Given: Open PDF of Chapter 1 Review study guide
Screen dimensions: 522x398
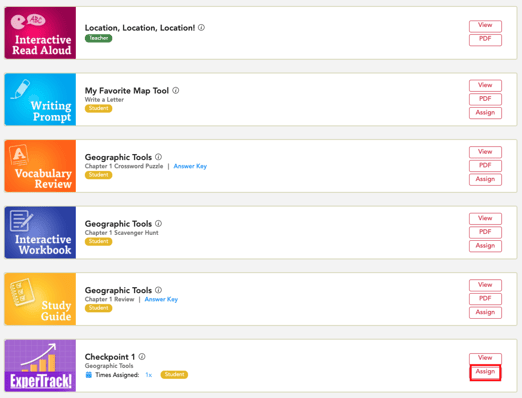Looking at the screenshot, I should 485,299.
